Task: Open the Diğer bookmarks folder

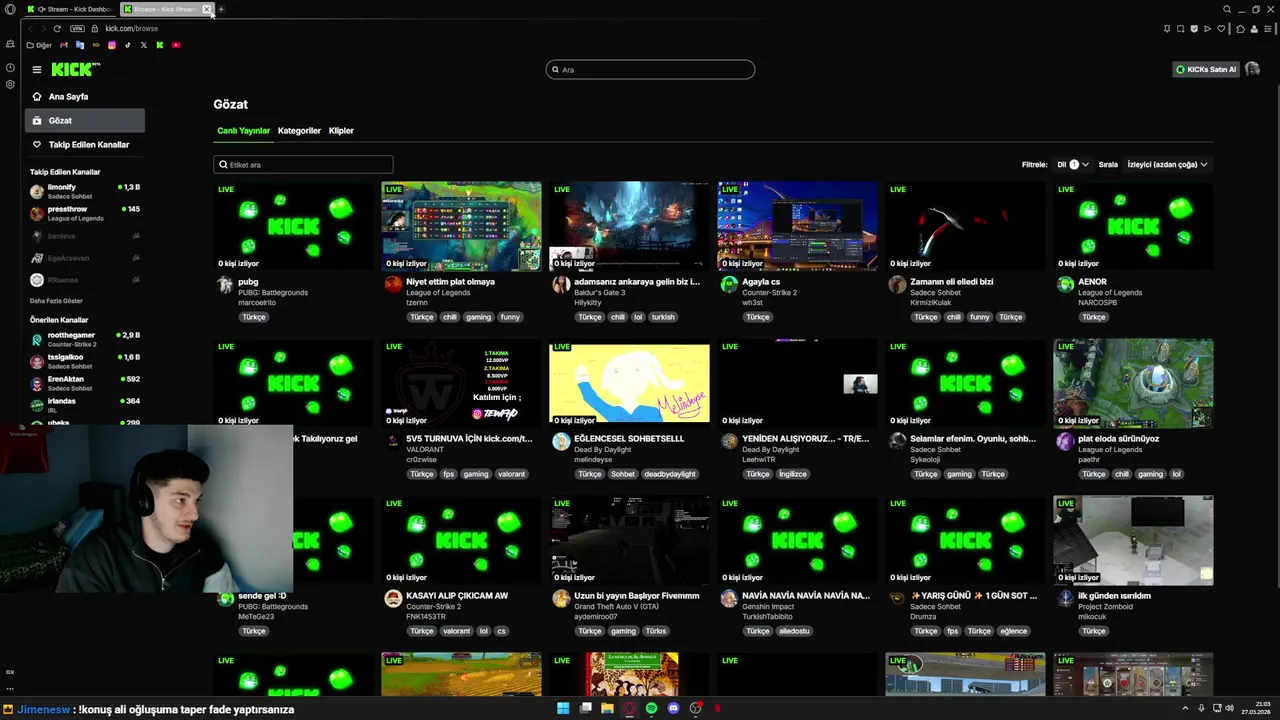Action: coord(39,45)
